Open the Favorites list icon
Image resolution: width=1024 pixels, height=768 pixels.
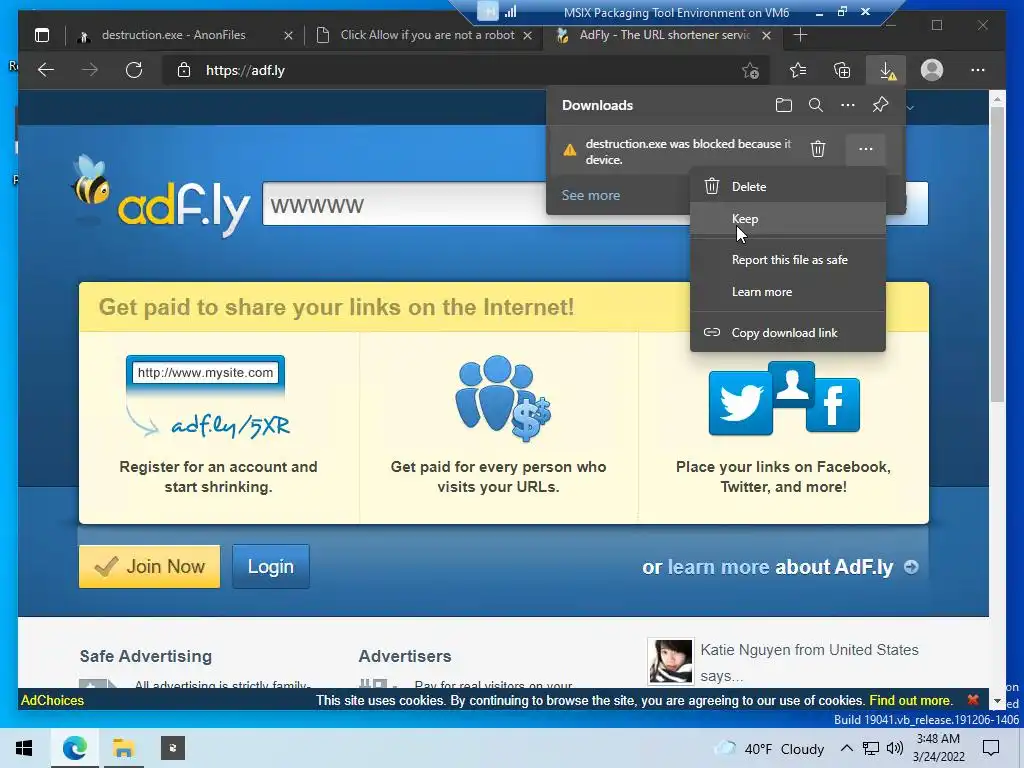point(798,70)
